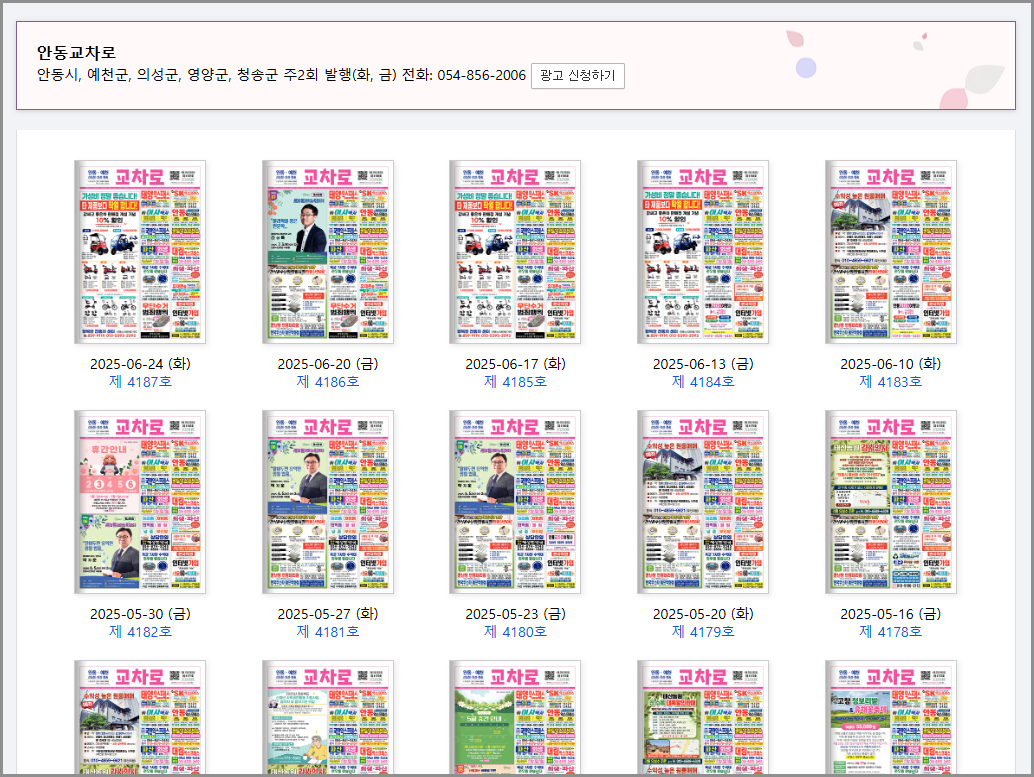Open the 2025-06-24 (화) newspaper thumbnail
The width and height of the screenshot is (1034, 777).
139,252
